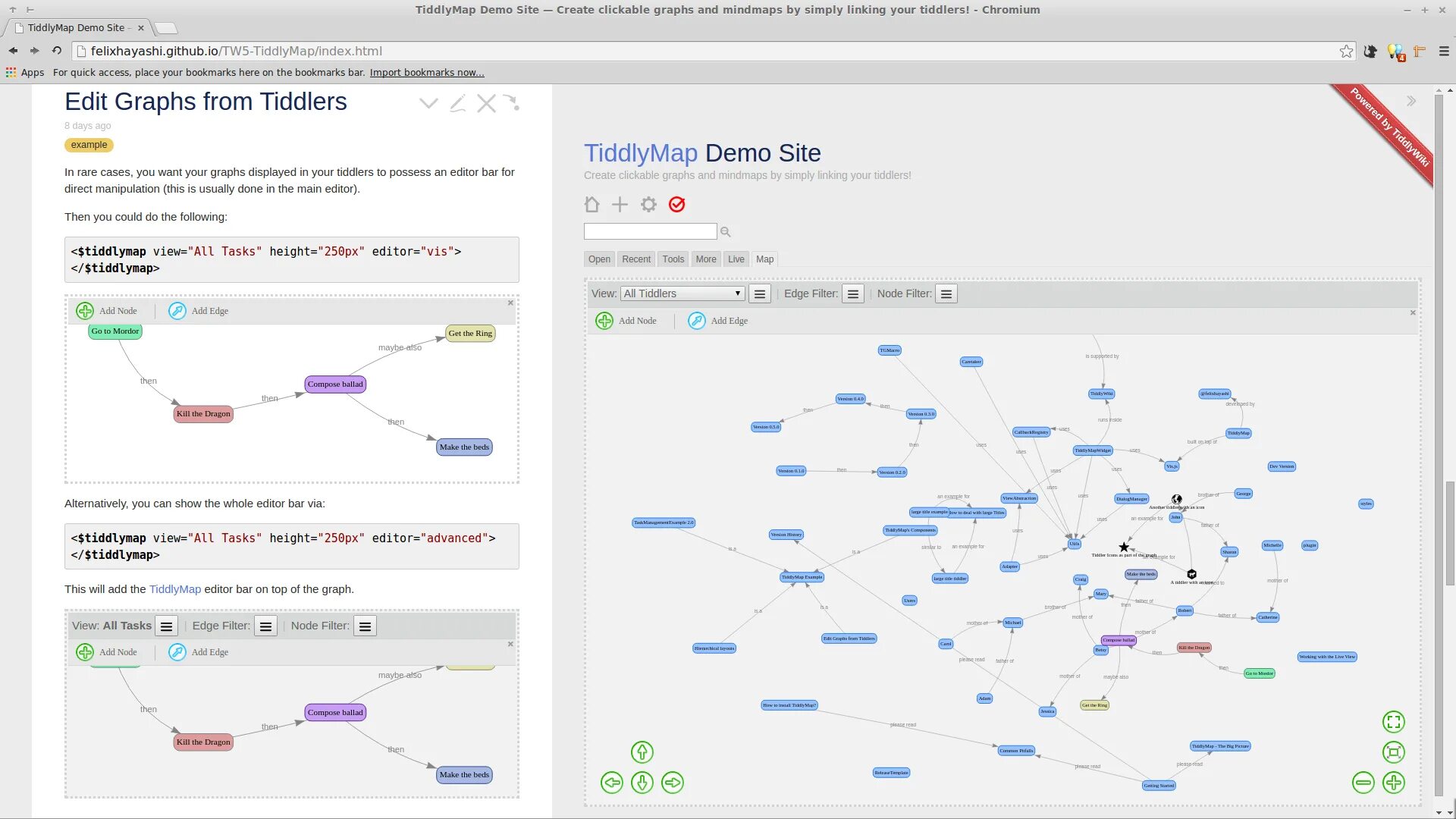1456x819 pixels.
Task: Click the Open button in navigation bar
Action: coord(599,259)
